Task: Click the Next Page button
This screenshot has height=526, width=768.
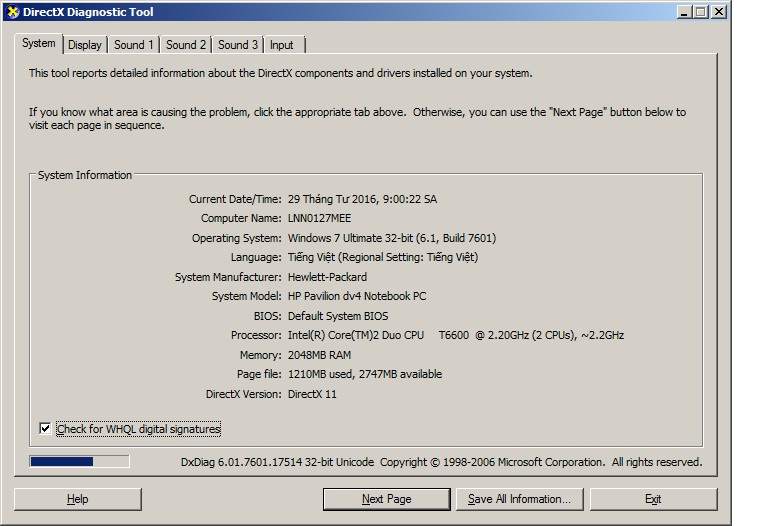Action: coord(386,499)
